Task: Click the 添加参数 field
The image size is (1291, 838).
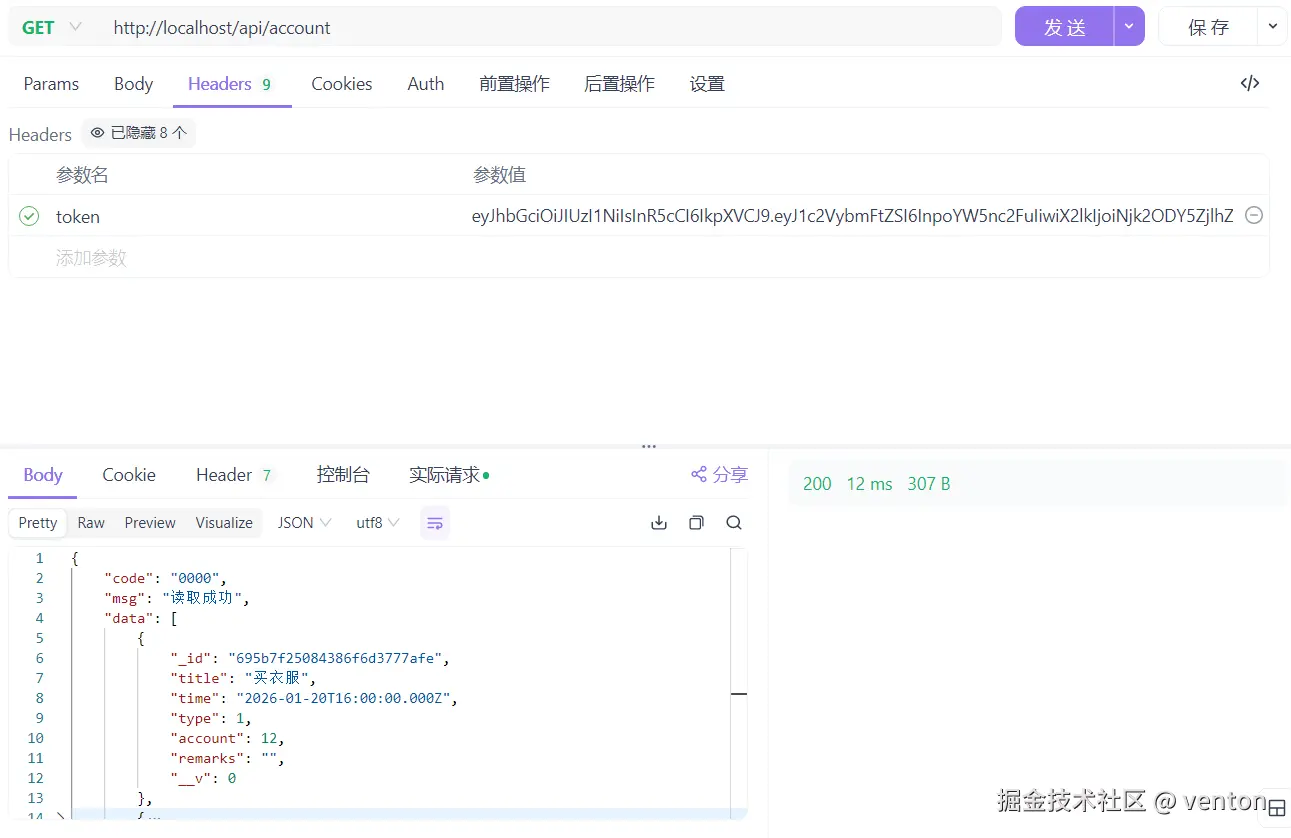Action: click(x=91, y=258)
